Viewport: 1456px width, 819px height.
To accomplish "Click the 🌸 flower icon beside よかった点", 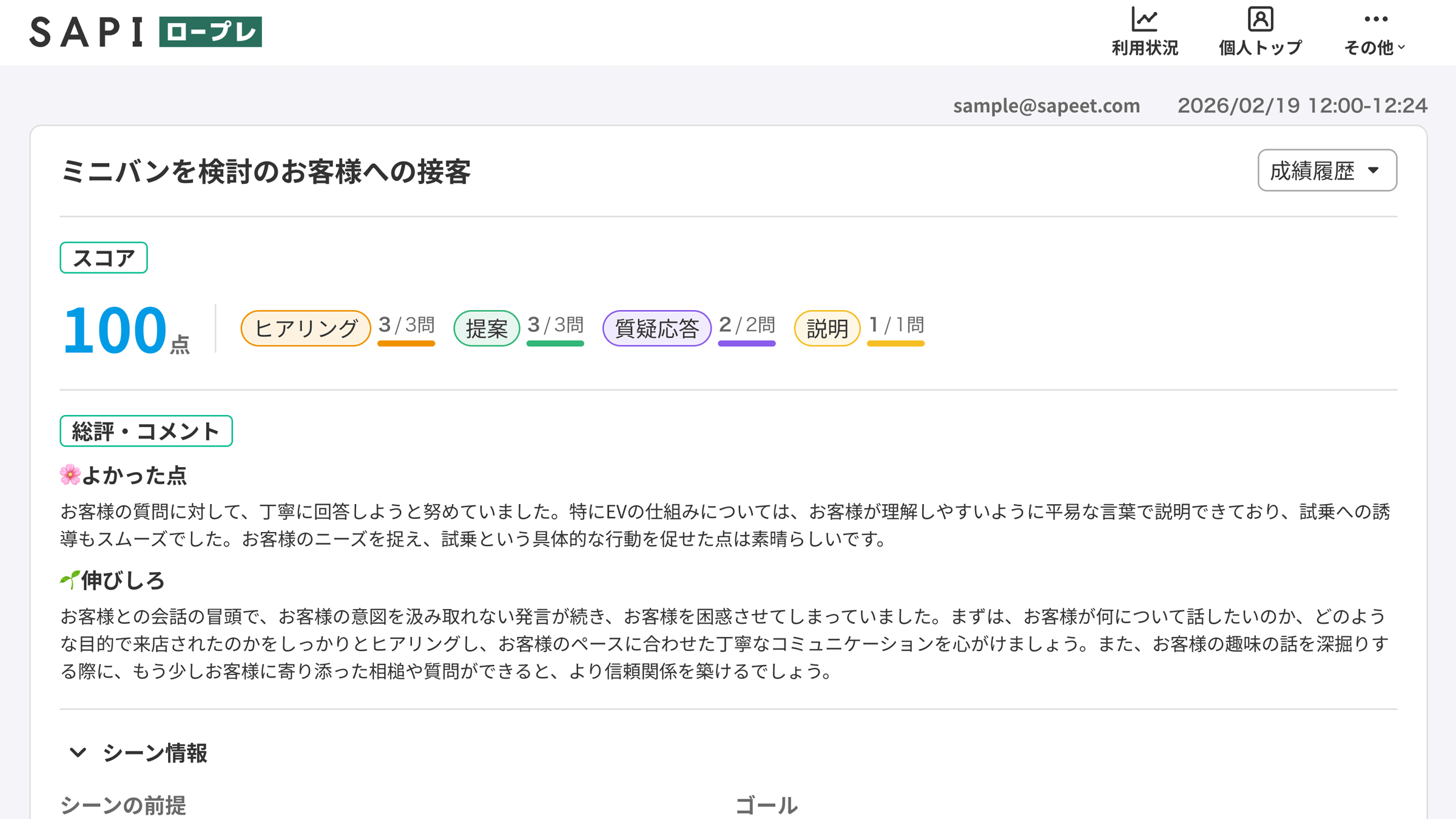I will point(71,476).
